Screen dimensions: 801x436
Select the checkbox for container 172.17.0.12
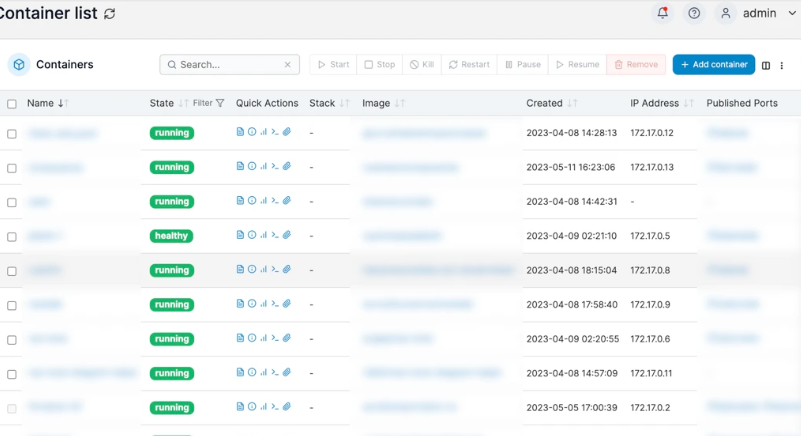[12, 133]
